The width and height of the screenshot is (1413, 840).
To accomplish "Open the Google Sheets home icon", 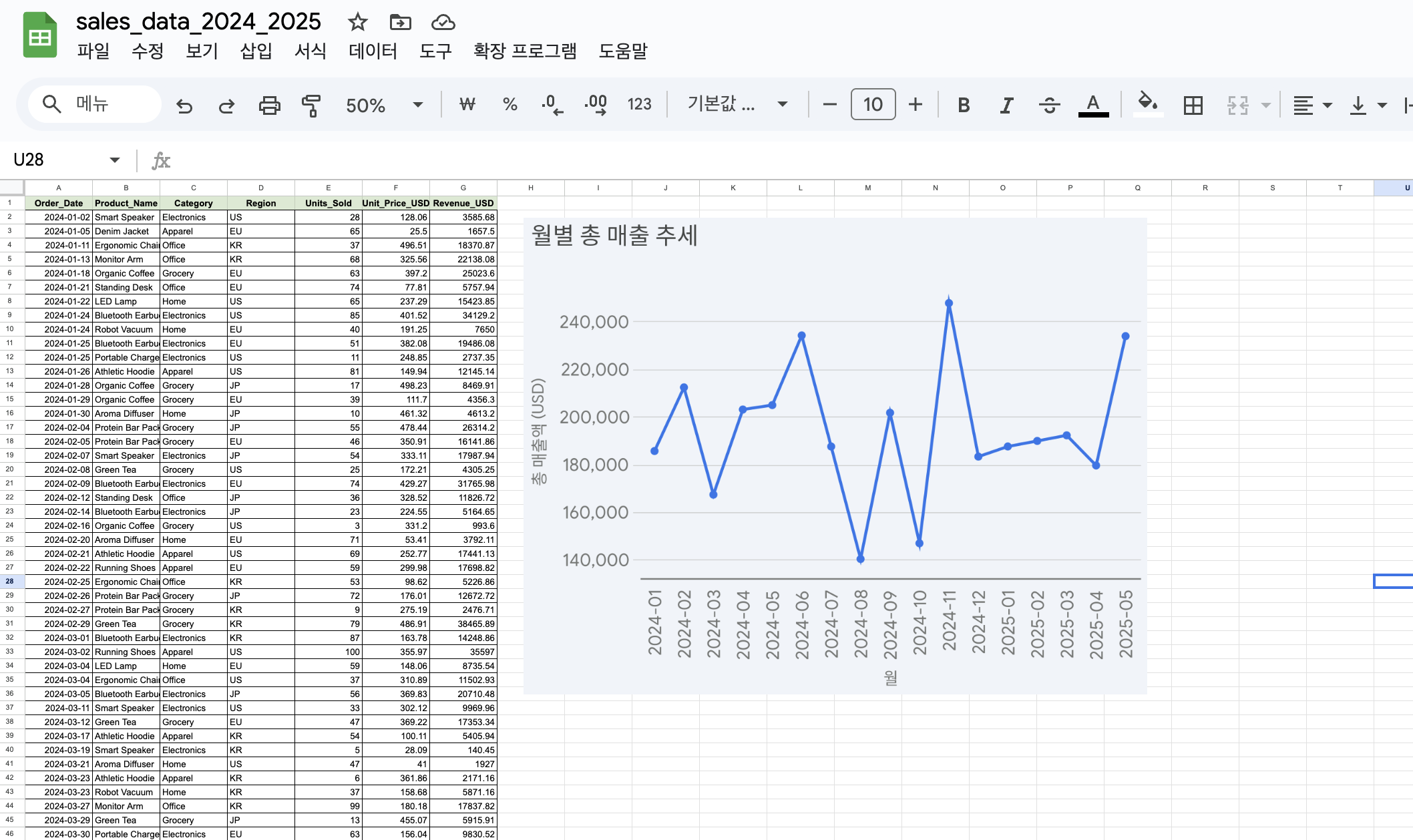I will (40, 35).
